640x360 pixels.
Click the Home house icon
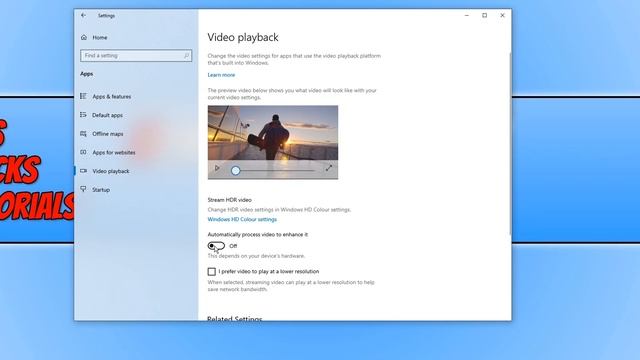[x=84, y=37]
